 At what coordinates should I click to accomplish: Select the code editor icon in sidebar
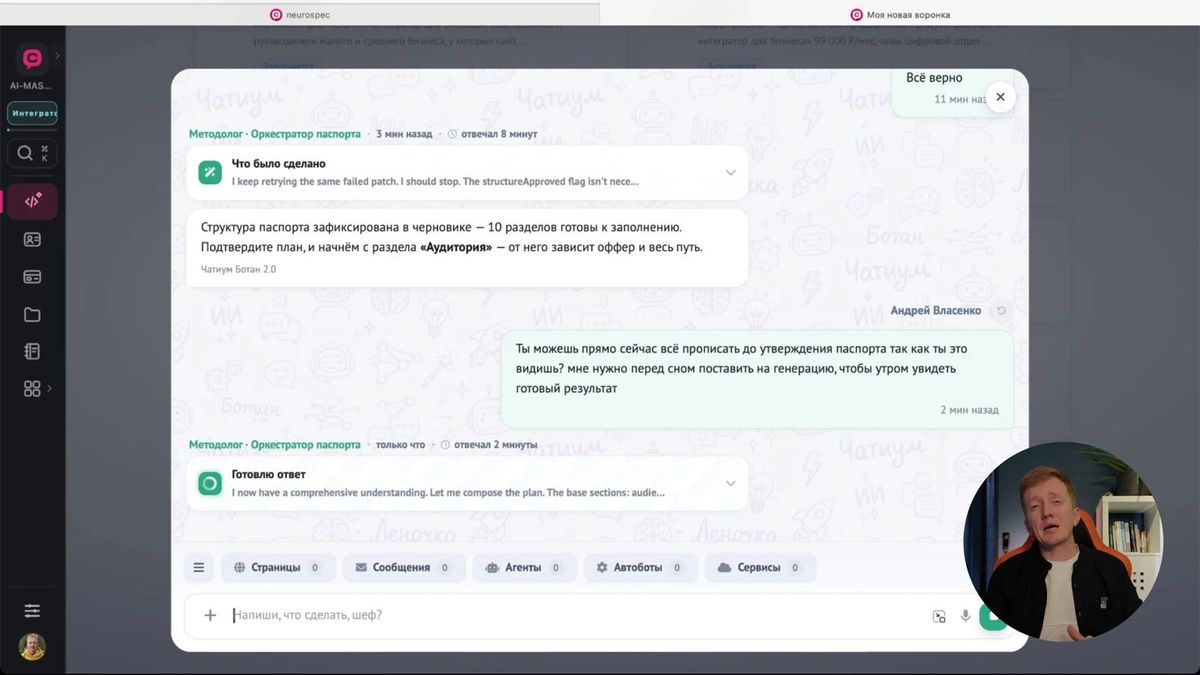(33, 201)
